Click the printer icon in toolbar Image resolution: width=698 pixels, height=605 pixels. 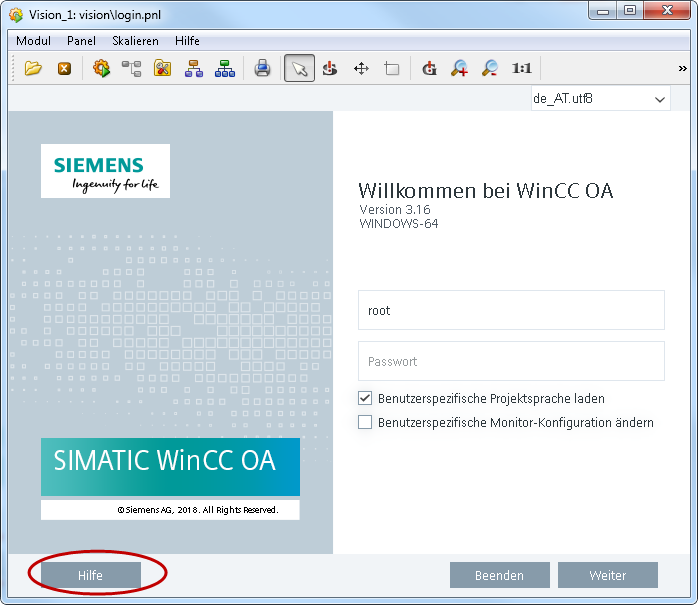262,69
